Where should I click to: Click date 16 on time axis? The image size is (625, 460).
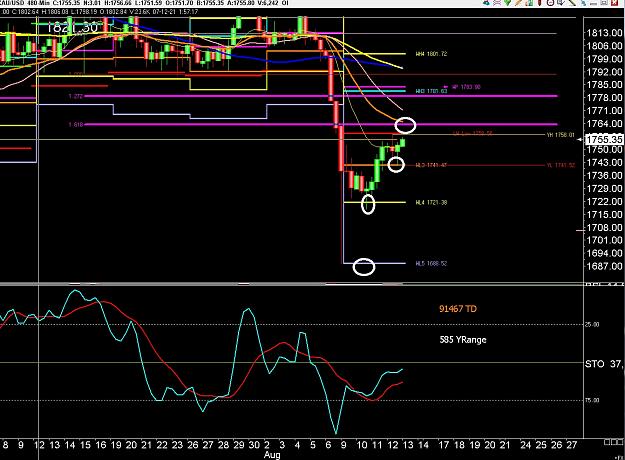click(101, 445)
